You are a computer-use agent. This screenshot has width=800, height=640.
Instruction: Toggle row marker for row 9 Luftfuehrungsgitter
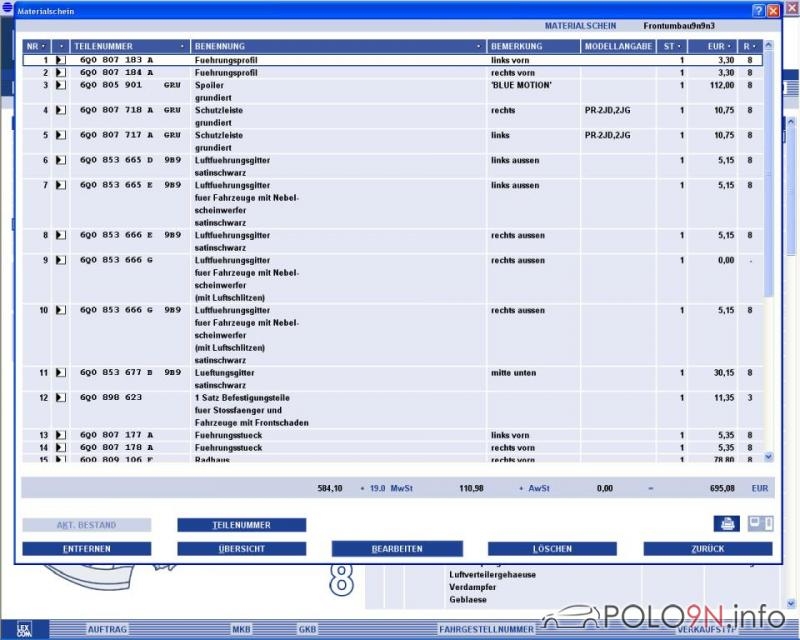click(60, 260)
